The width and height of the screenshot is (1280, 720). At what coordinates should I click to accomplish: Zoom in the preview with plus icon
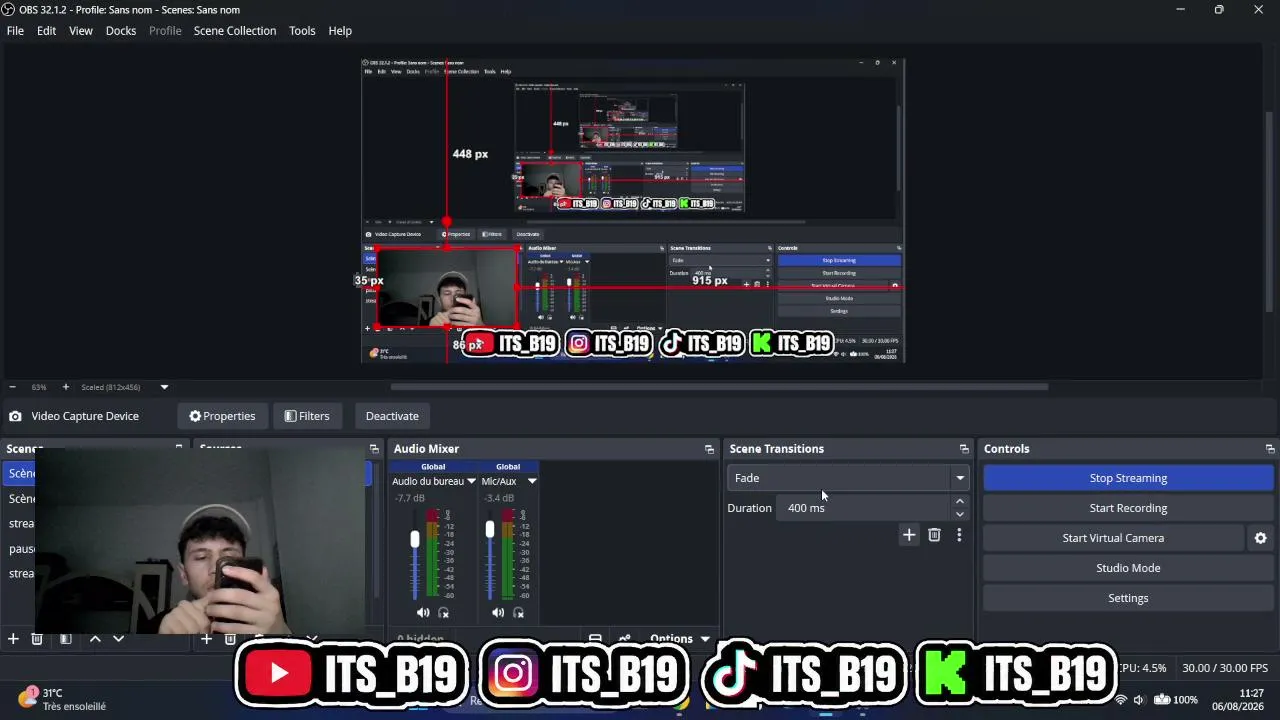pos(66,387)
